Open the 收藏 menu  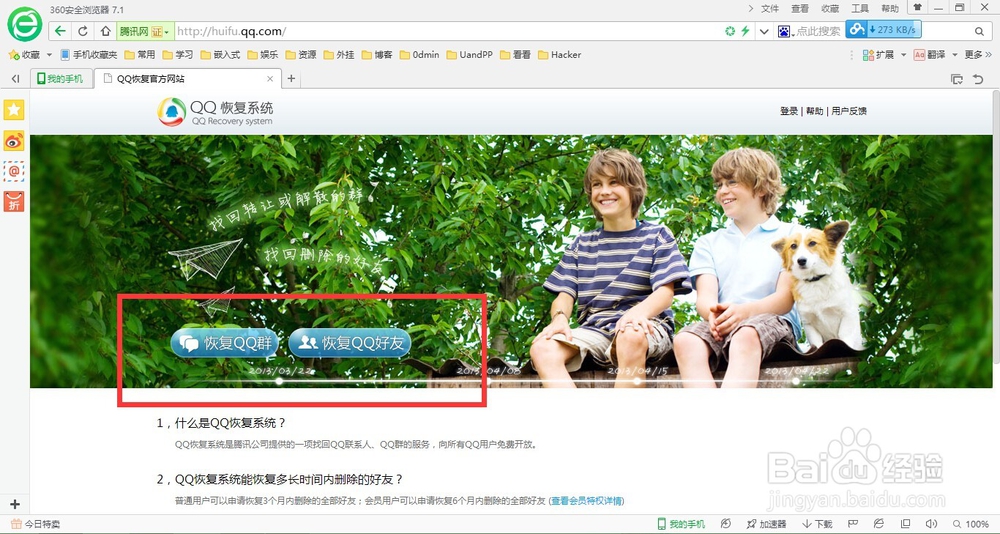tap(830, 8)
